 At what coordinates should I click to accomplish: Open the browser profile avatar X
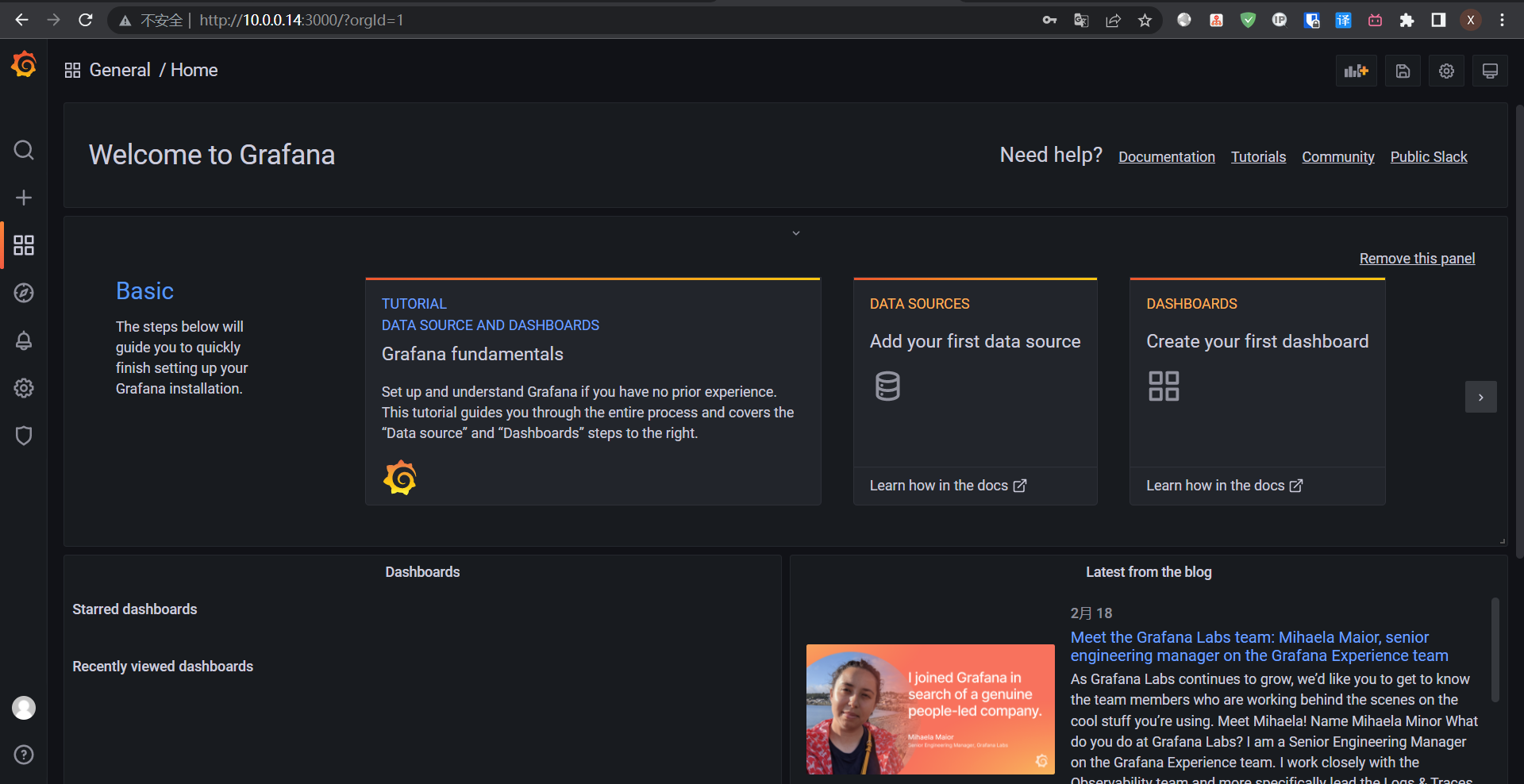coord(1471,21)
